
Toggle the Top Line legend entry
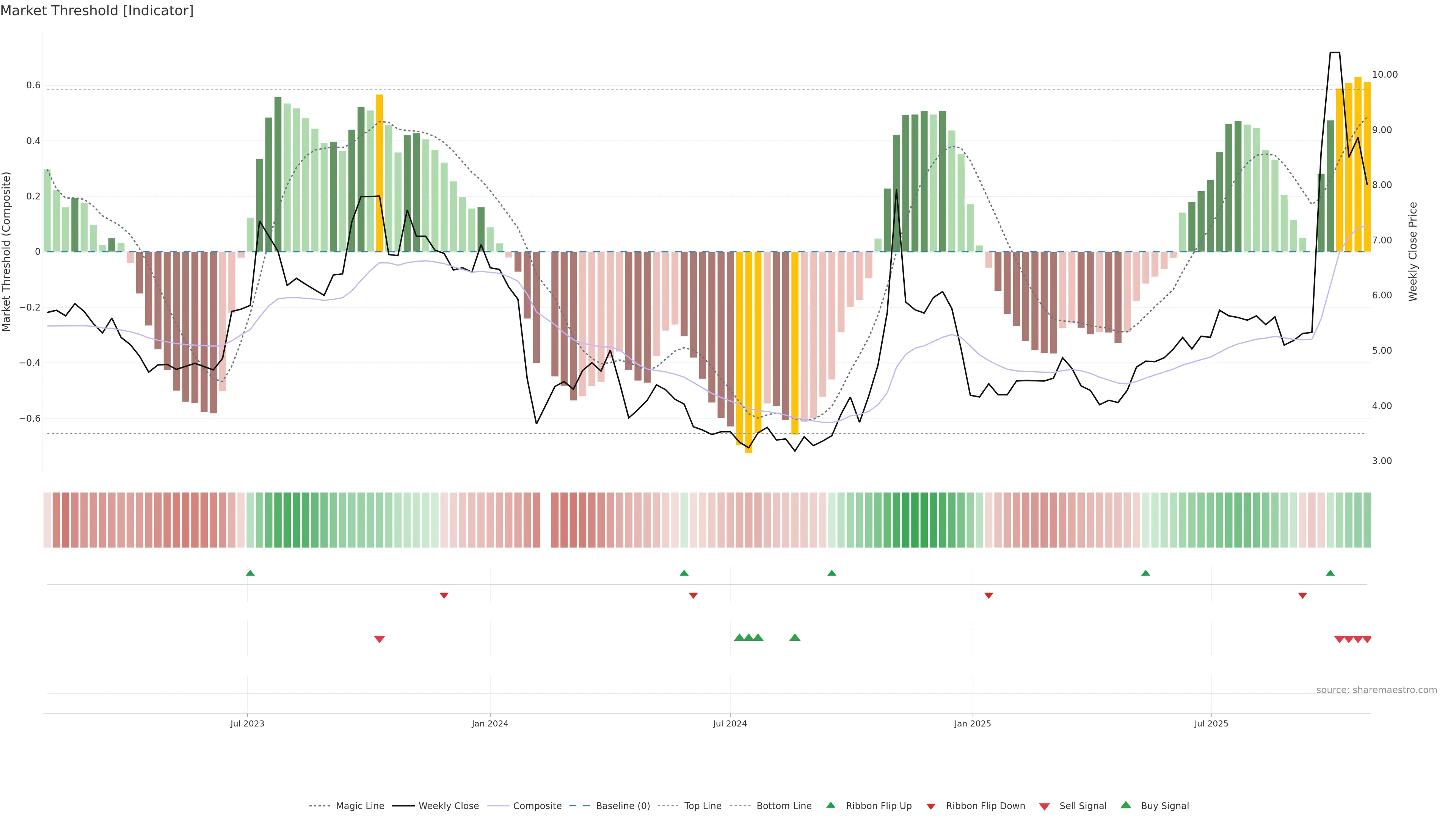tap(703, 806)
